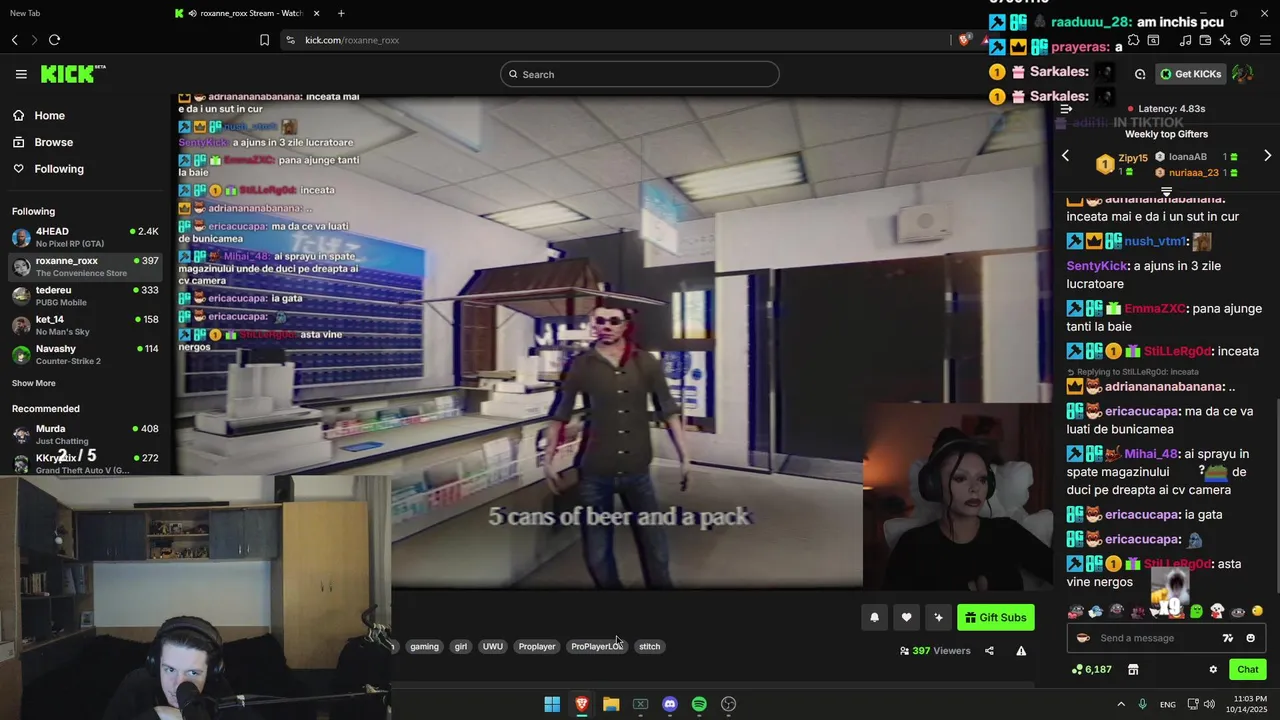The height and width of the screenshot is (720, 1280).
Task: Open Brave VPN shield icon
Action: click(1245, 40)
